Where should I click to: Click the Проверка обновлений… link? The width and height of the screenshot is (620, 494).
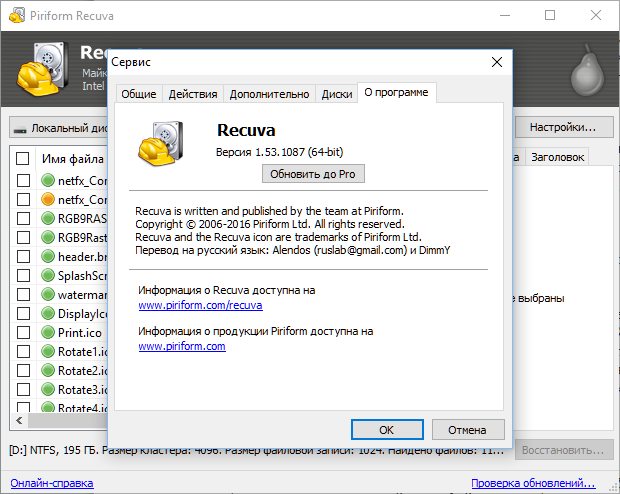tap(533, 483)
